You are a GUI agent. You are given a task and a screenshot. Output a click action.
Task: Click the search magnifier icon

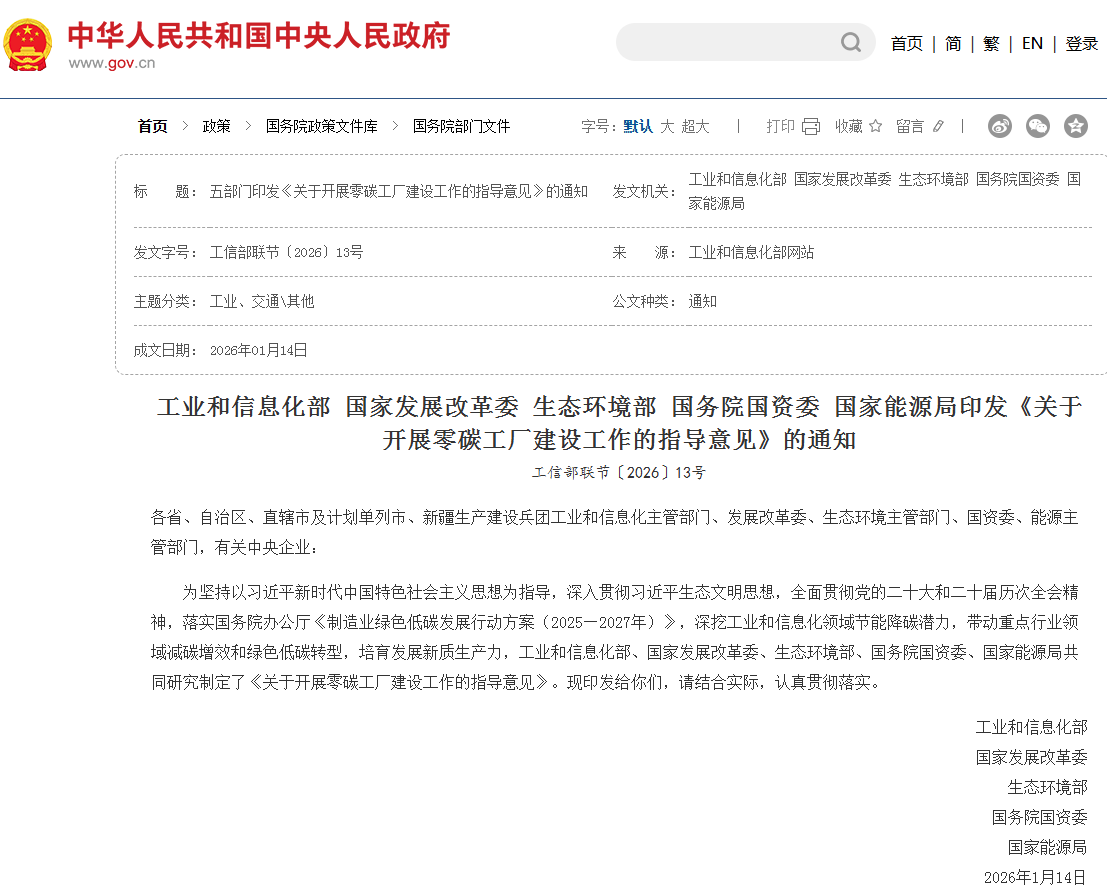(850, 42)
